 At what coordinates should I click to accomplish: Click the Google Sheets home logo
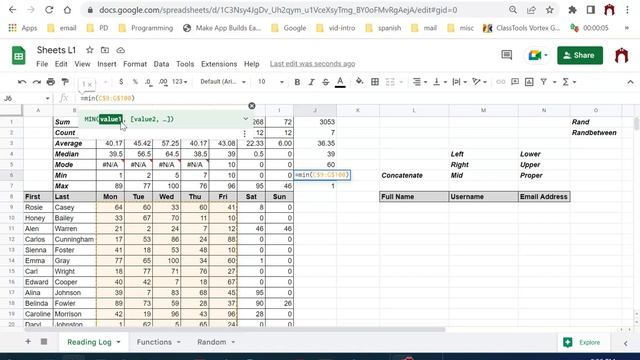[18, 56]
